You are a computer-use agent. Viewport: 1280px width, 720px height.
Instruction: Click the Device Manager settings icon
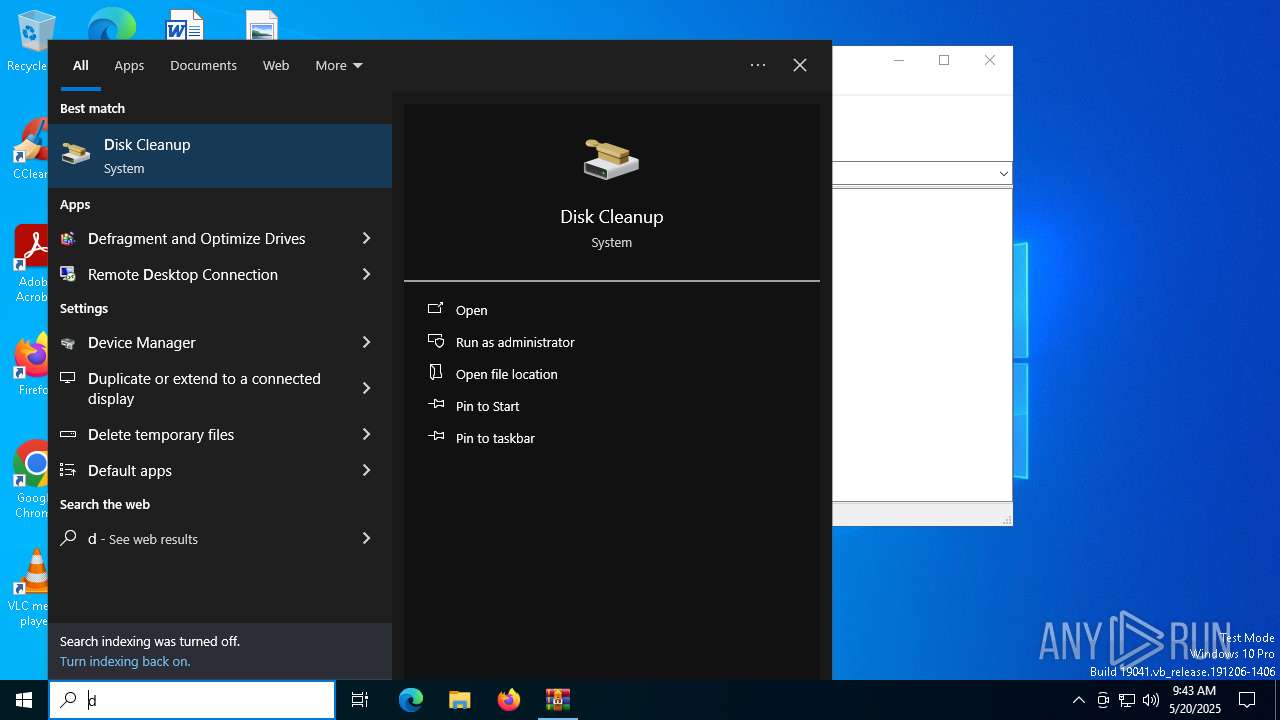click(68, 343)
